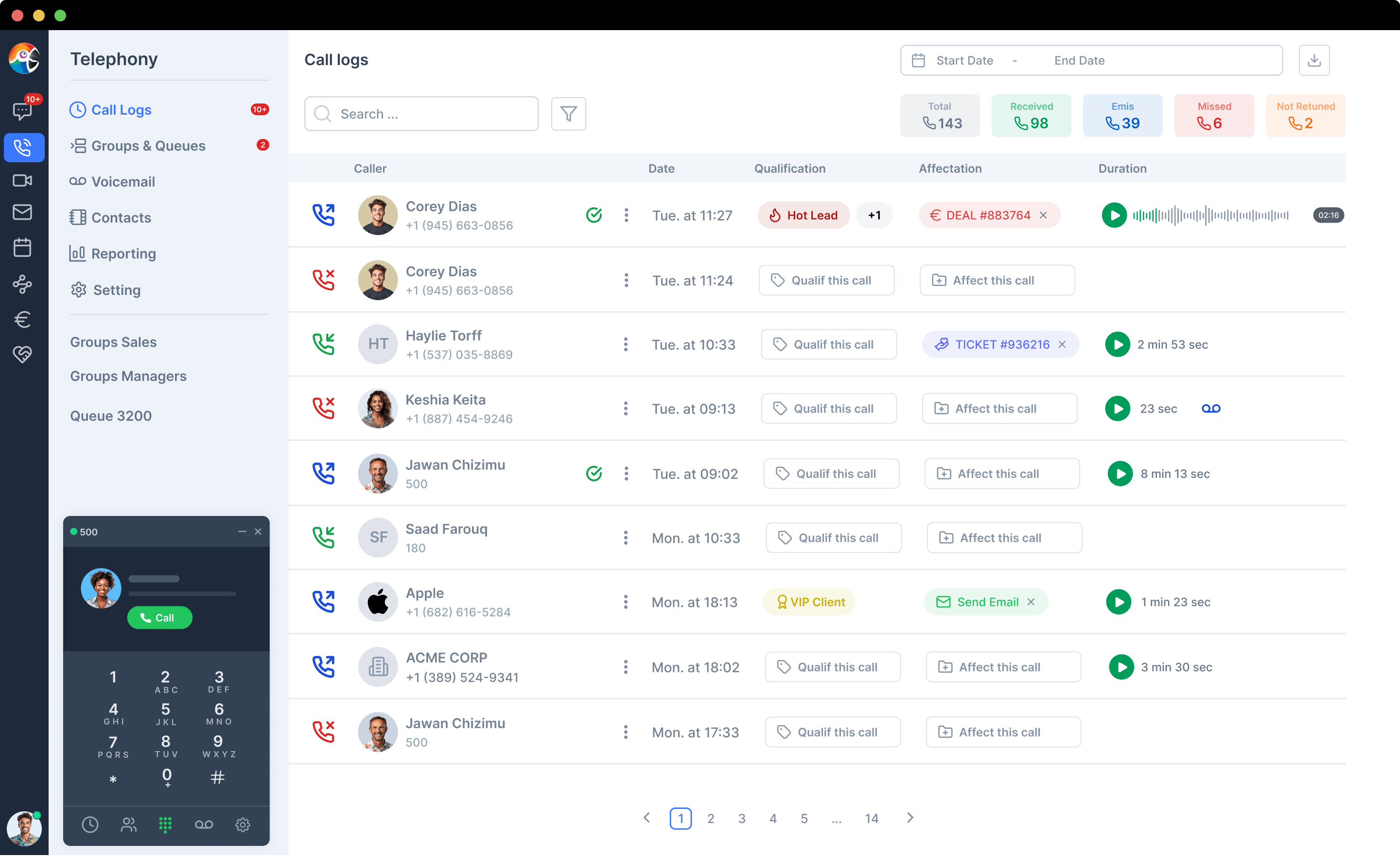Open Groups & Queues menu item
Screen dimensions: 1400x858
(148, 147)
